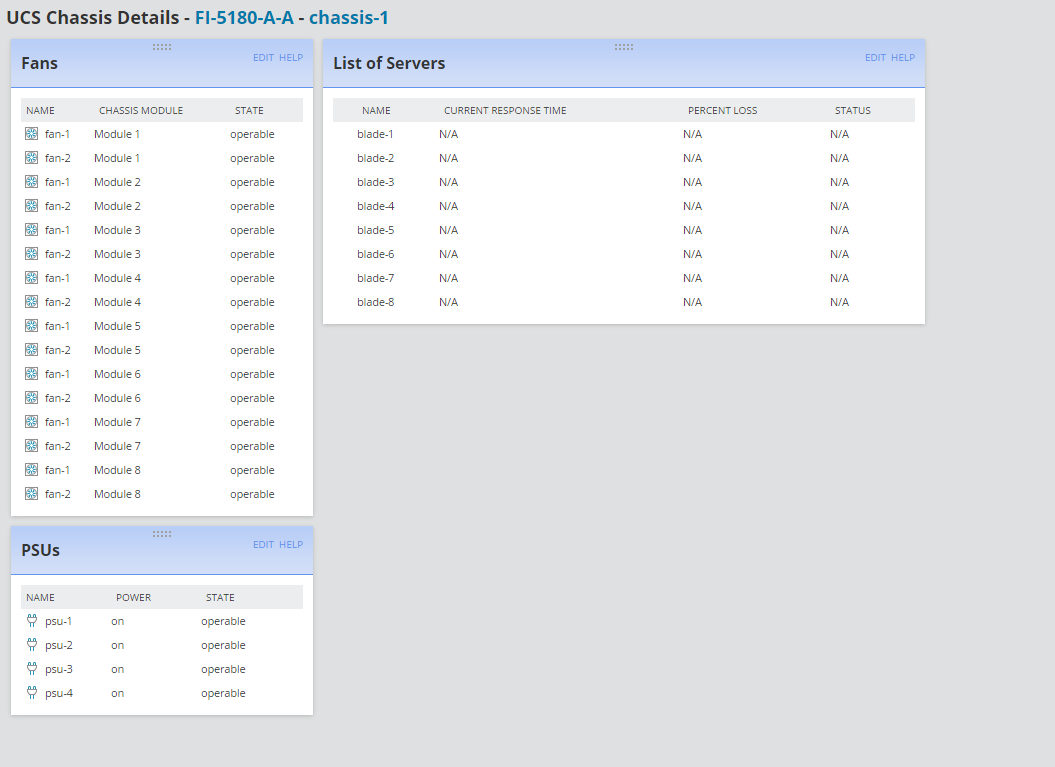Click the Power column header in PSUs
The width and height of the screenshot is (1055, 767).
pyautogui.click(x=133, y=597)
